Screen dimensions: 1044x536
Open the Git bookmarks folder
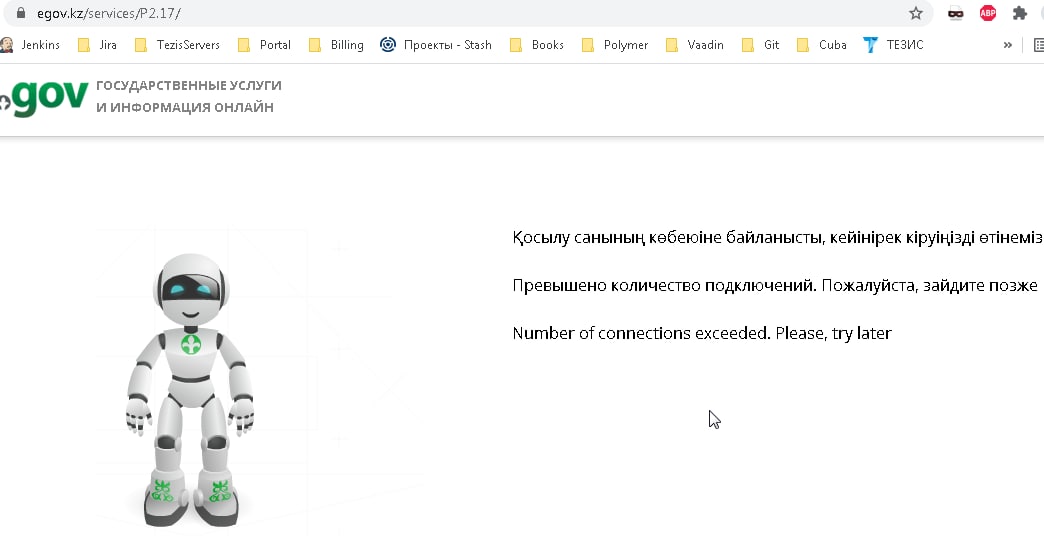tap(760, 45)
